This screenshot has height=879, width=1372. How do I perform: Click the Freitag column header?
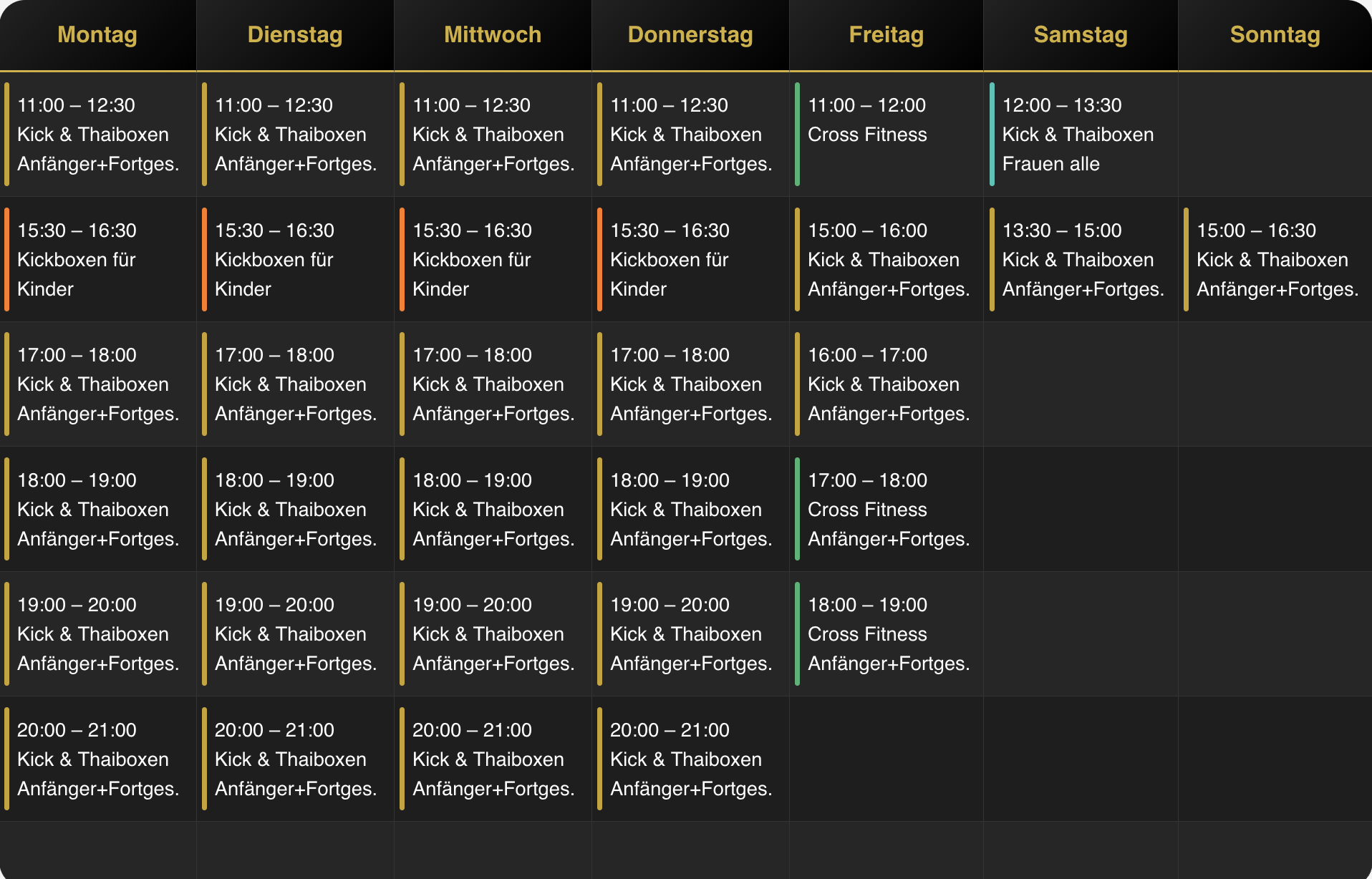[886, 34]
